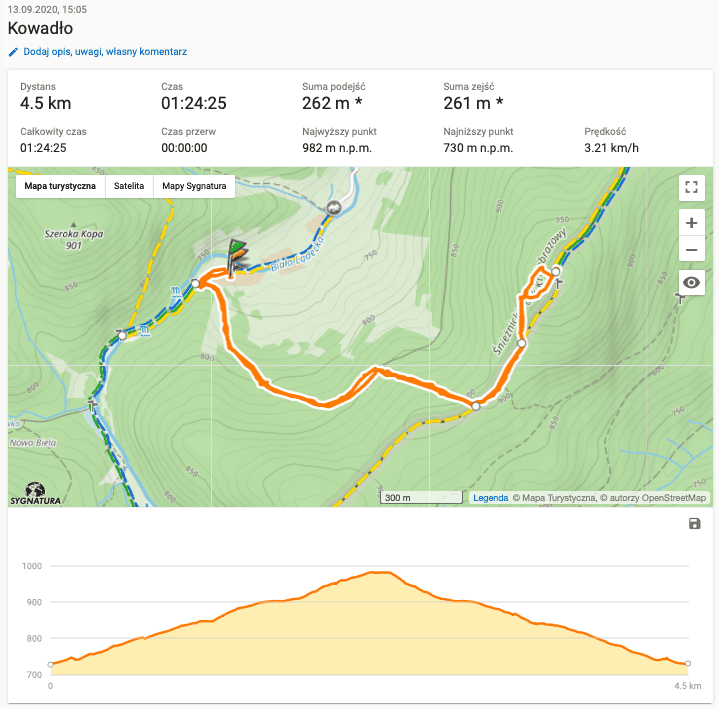Switch to Mapa turystyczna layer
The height and width of the screenshot is (709, 719).
click(x=60, y=186)
